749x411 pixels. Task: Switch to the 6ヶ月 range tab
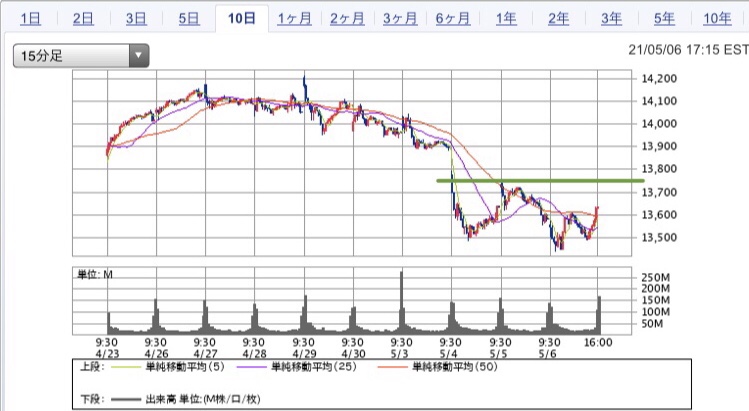[x=453, y=19]
